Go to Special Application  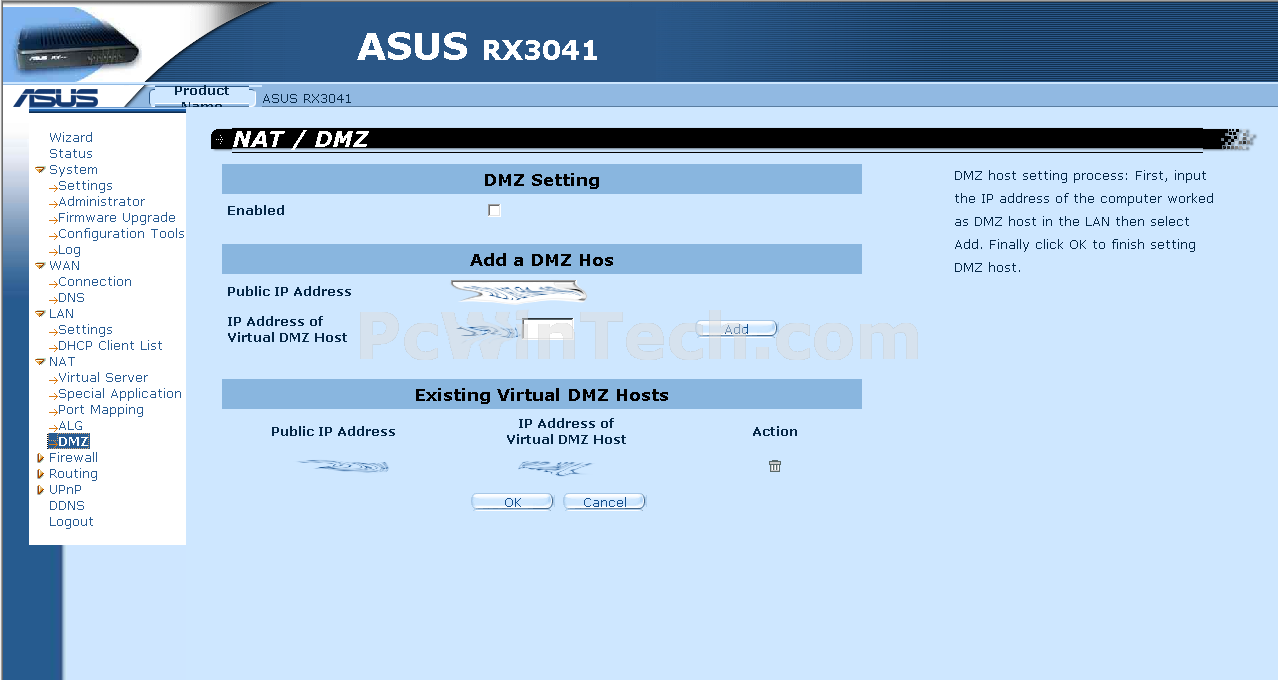coord(120,394)
